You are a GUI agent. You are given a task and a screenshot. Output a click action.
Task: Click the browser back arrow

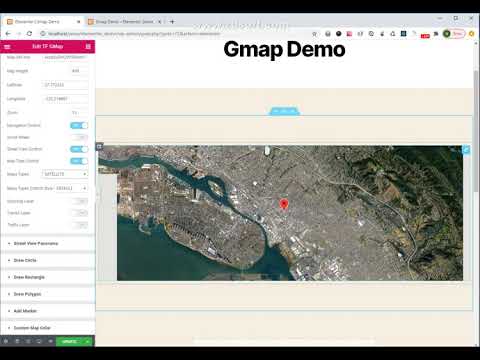tap(8, 34)
